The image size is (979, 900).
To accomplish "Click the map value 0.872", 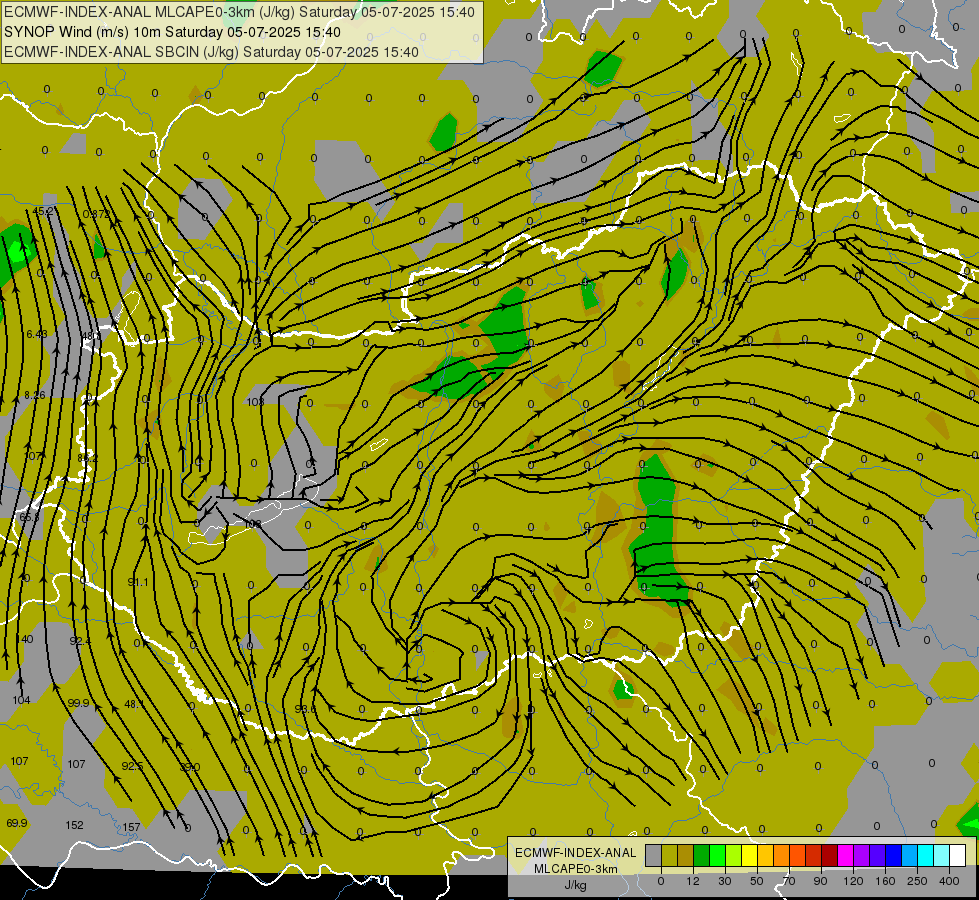I will [x=96, y=214].
